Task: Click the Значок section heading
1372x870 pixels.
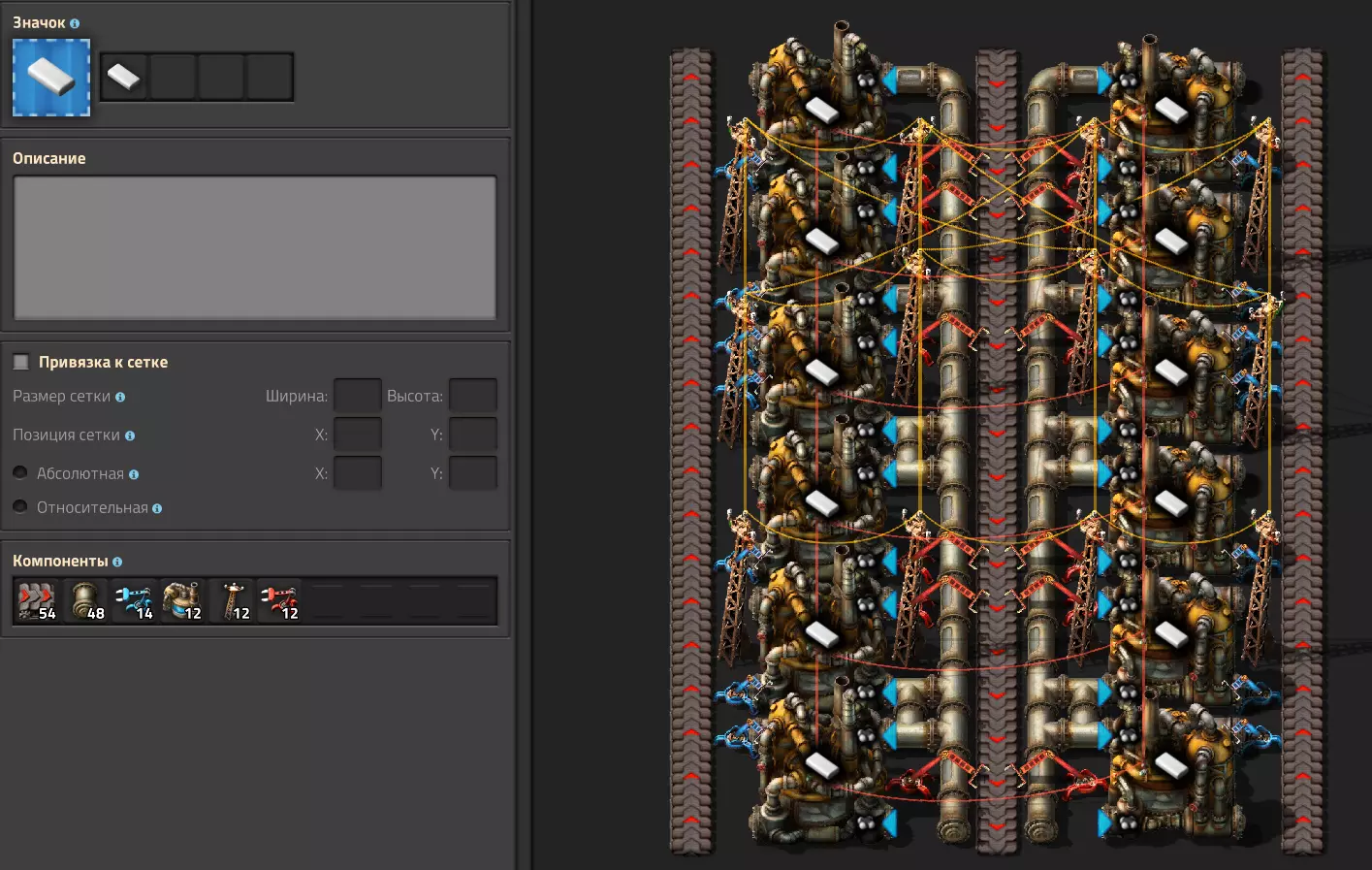Action: (x=39, y=22)
